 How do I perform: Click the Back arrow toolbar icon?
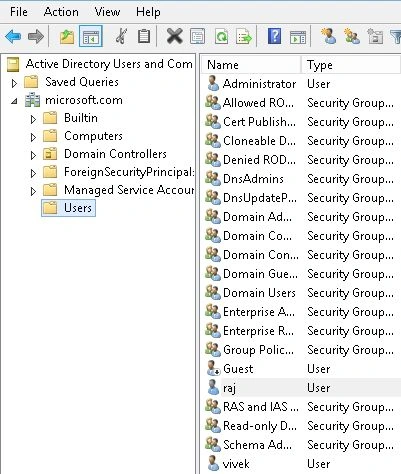point(14,36)
